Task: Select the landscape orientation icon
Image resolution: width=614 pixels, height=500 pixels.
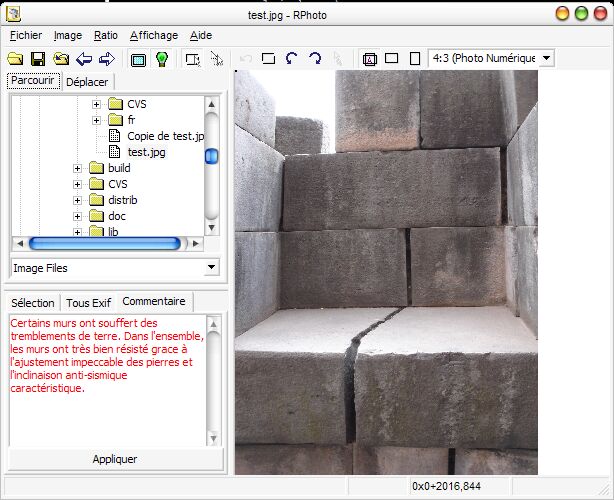Action: [392, 58]
